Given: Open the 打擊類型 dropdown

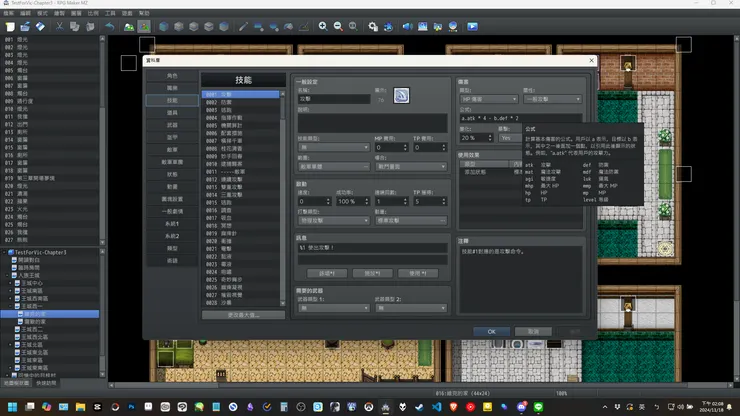Looking at the screenshot, I should pyautogui.click(x=334, y=221).
